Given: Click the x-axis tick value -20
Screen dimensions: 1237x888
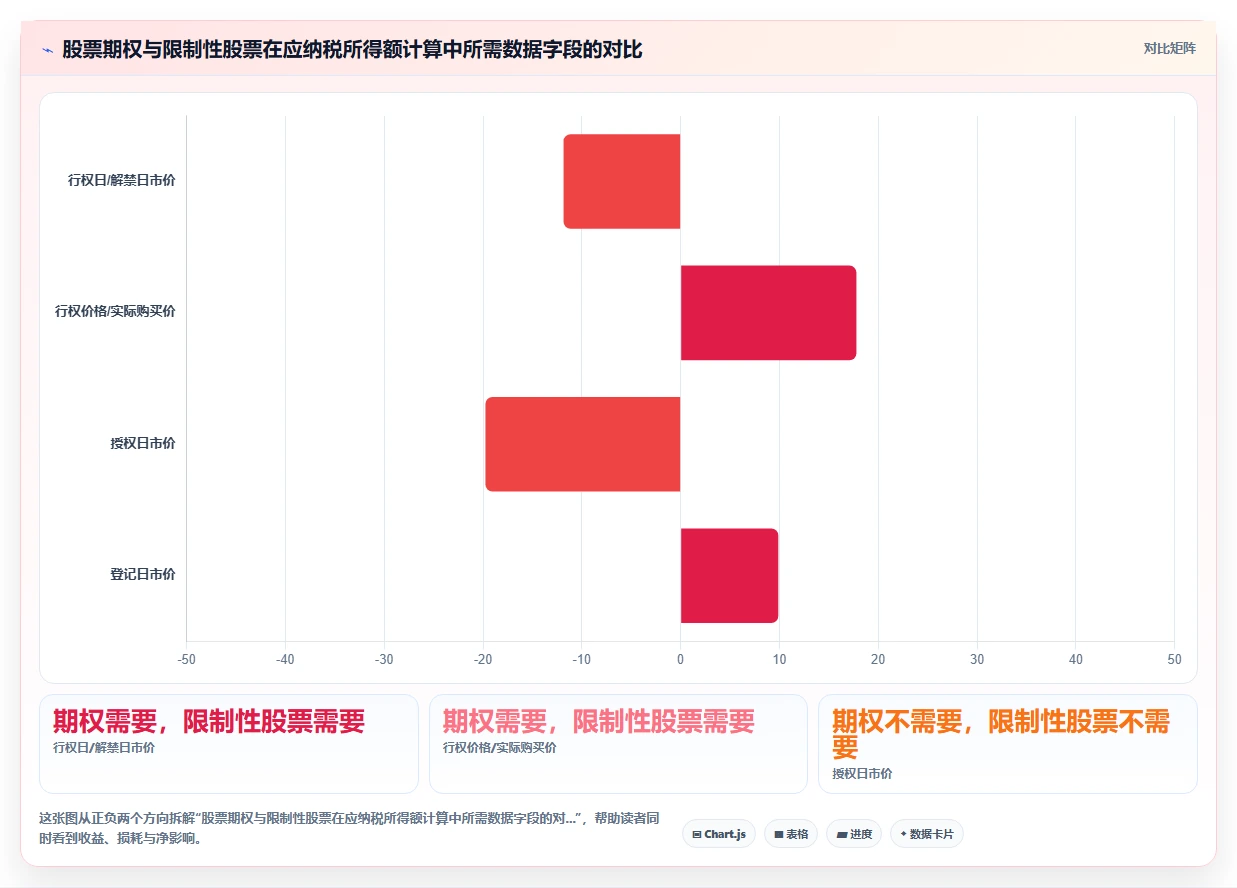Looking at the screenshot, I should tap(483, 660).
